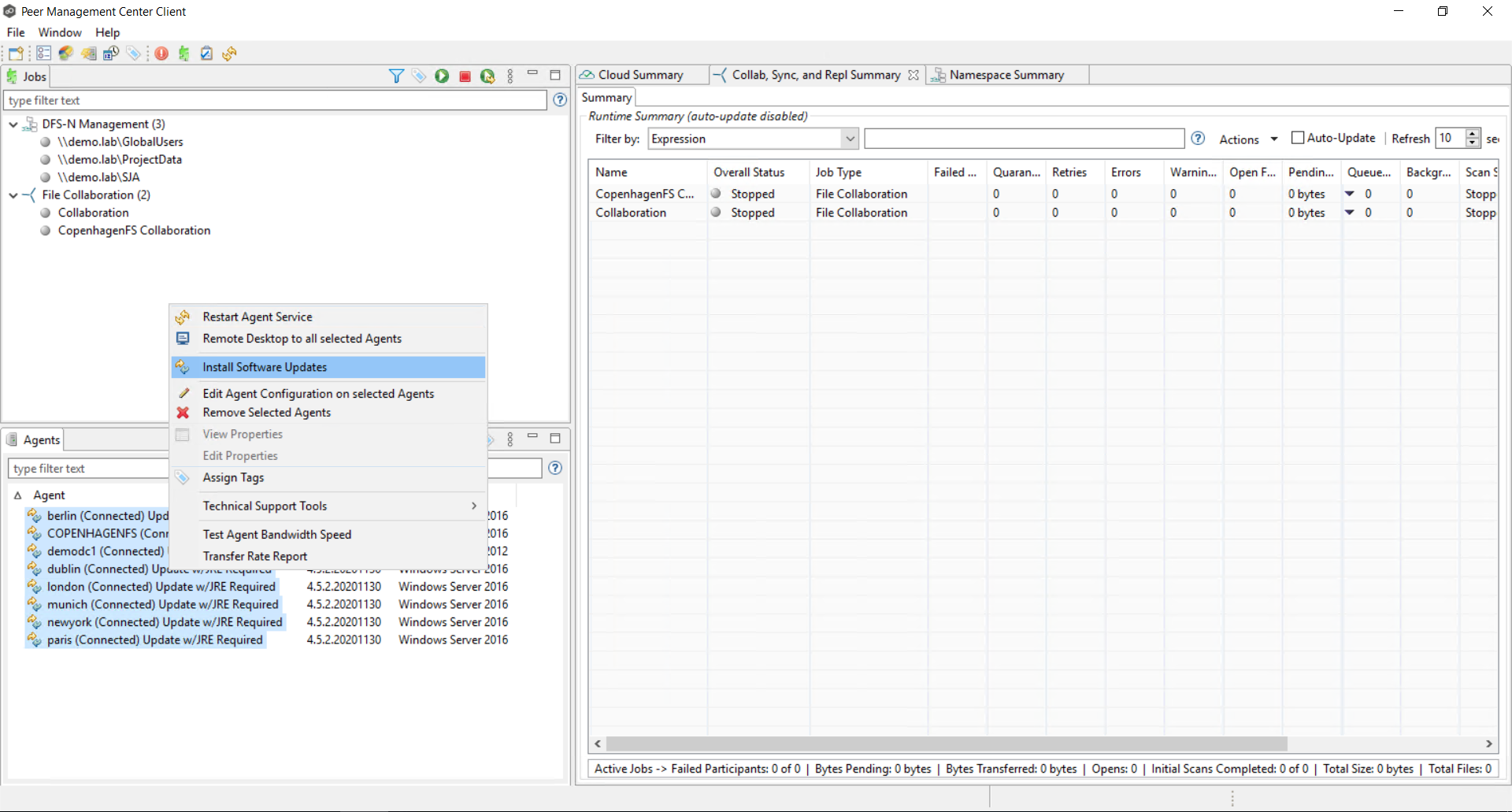The height and width of the screenshot is (812, 1512).
Task: Collapse the File Collaboration tree node
Action: [13, 195]
